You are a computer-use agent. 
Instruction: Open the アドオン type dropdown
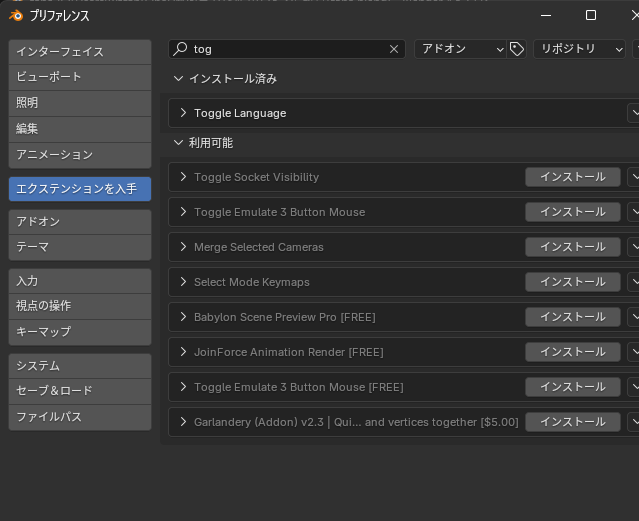click(x=461, y=49)
